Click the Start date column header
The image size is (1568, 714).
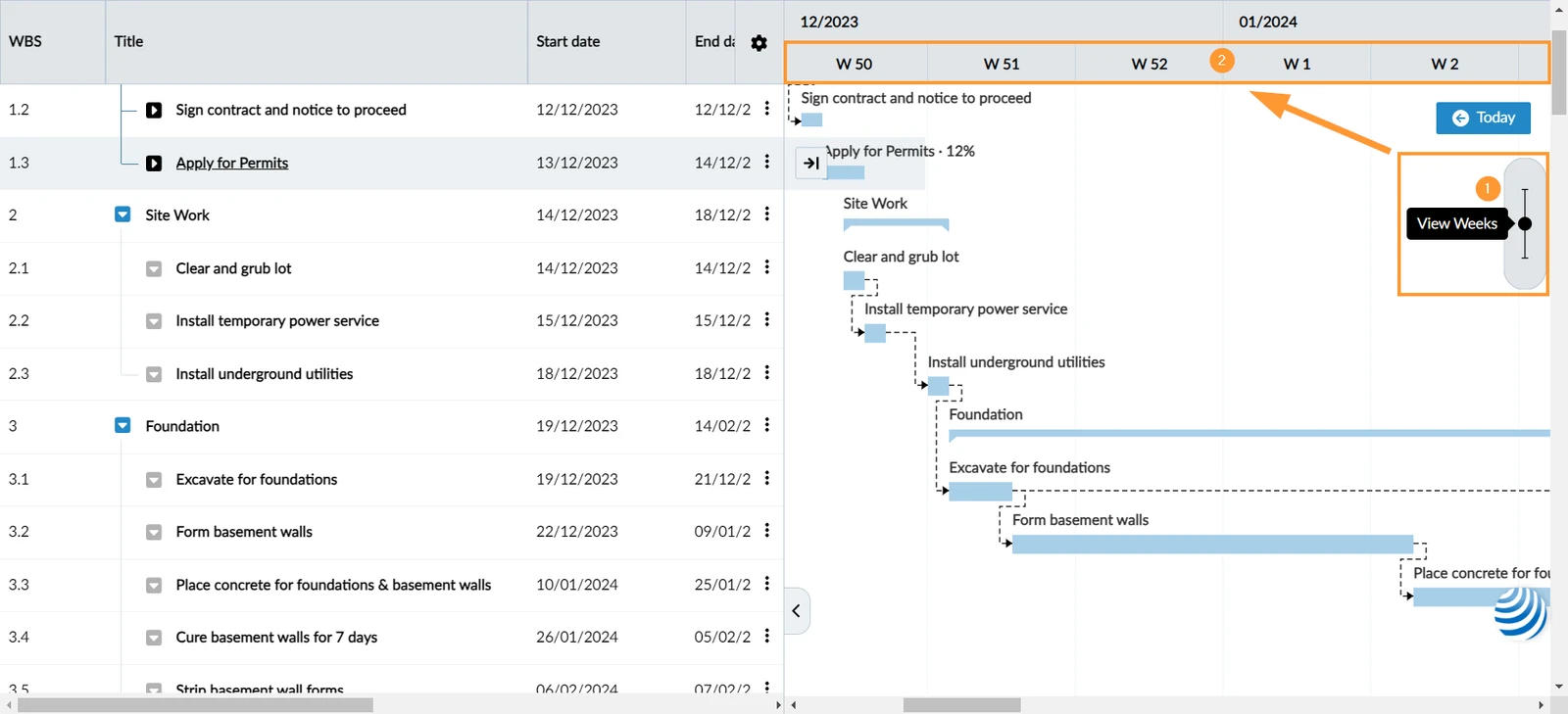(567, 41)
